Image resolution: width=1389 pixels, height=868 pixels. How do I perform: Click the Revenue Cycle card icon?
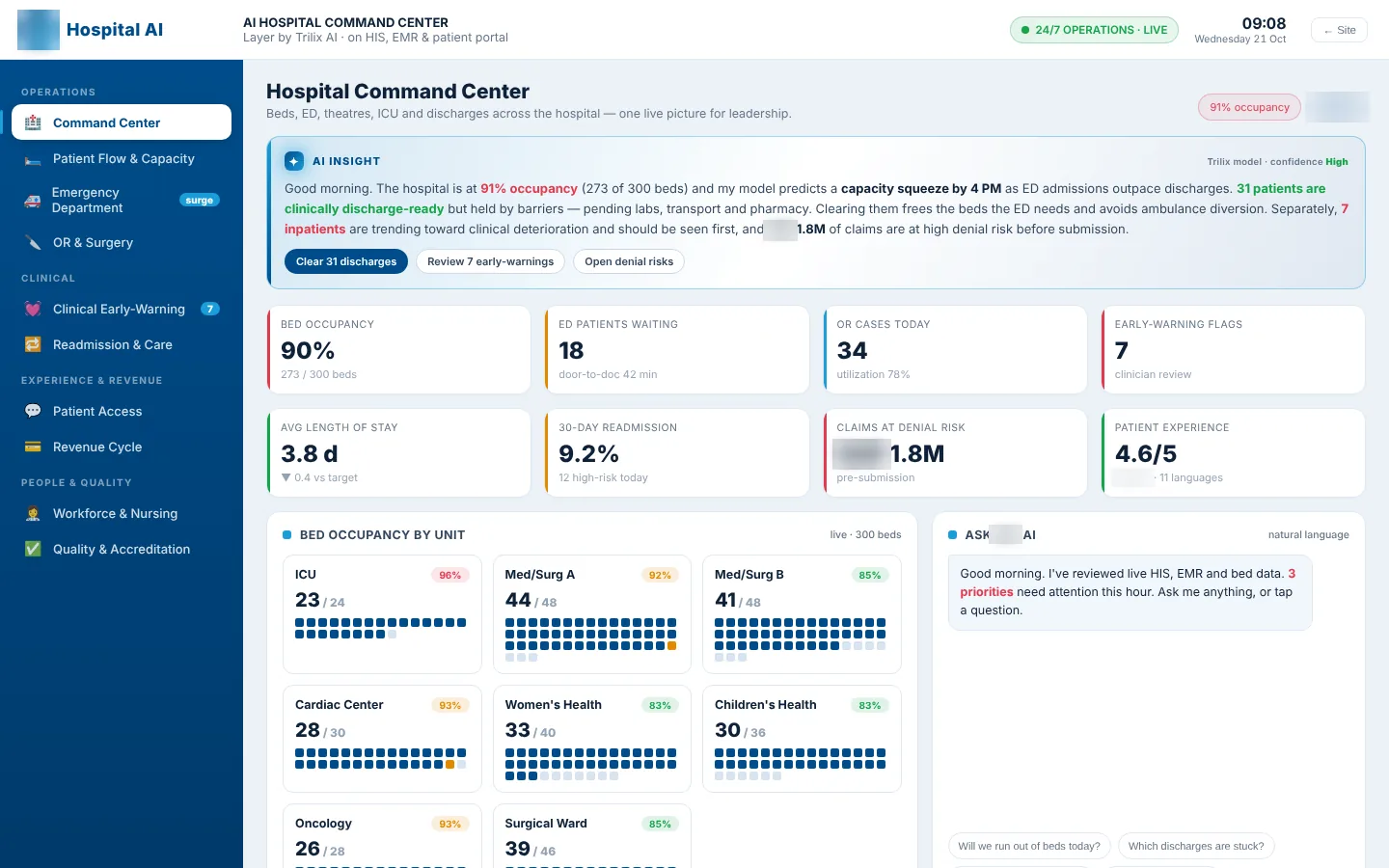[x=33, y=448]
